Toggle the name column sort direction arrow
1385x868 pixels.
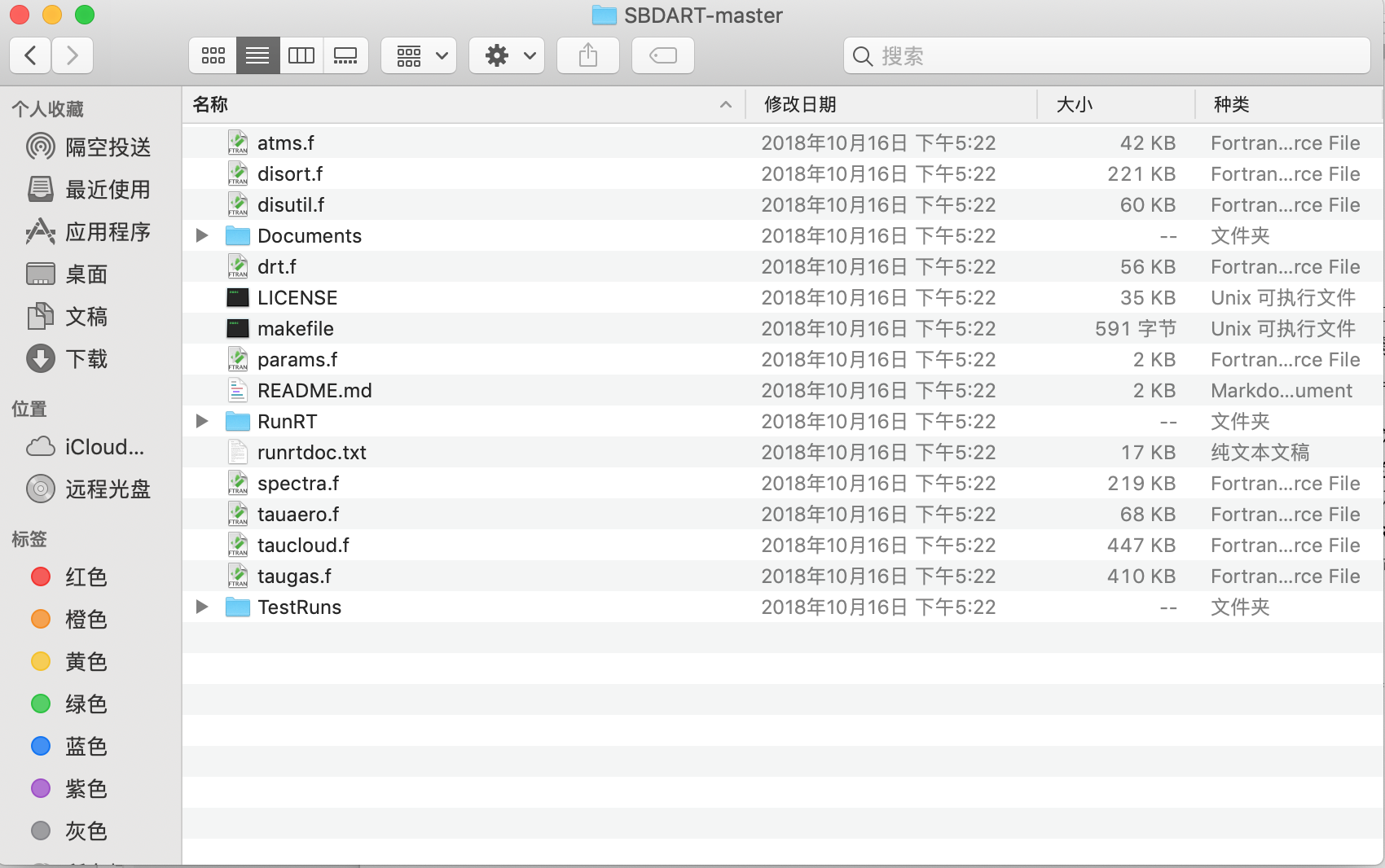(x=726, y=104)
